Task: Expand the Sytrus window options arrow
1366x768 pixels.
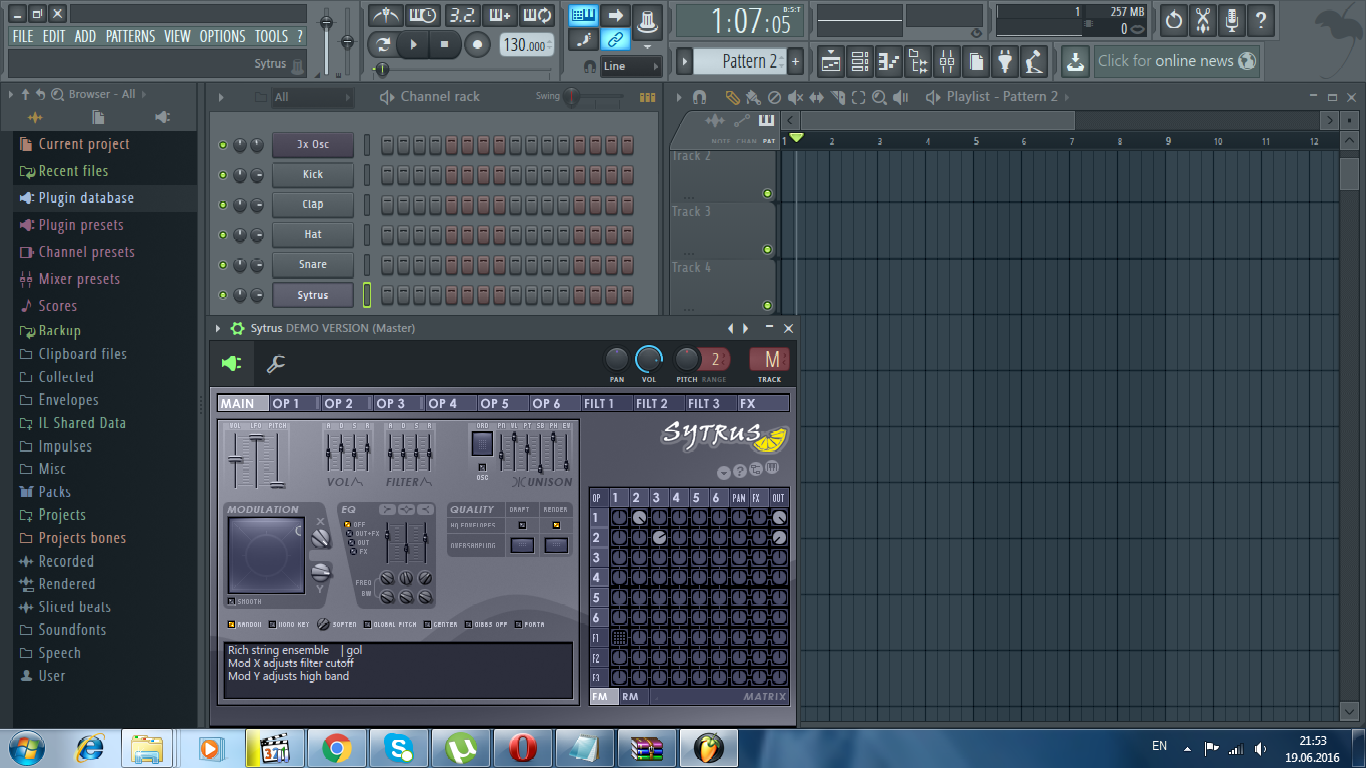Action: tap(218, 328)
